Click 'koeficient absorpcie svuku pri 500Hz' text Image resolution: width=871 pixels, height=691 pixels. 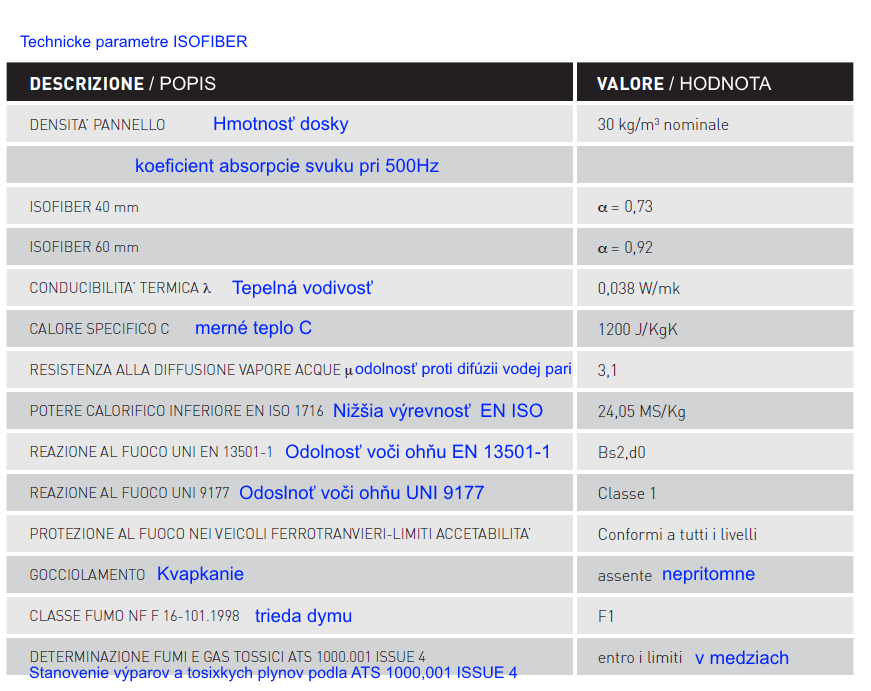pyautogui.click(x=287, y=166)
